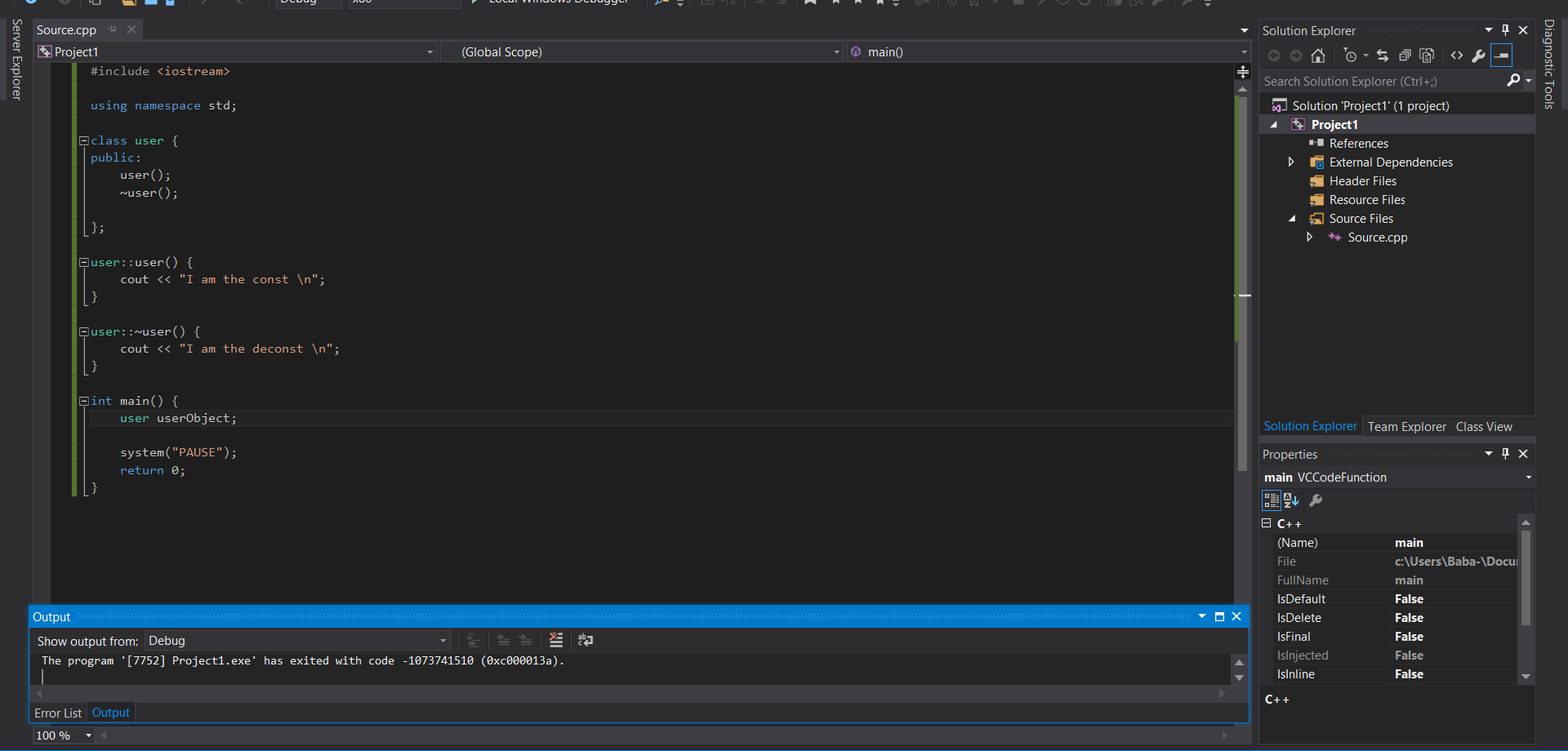Click Go to Previous Message icon in Output

coord(503,640)
